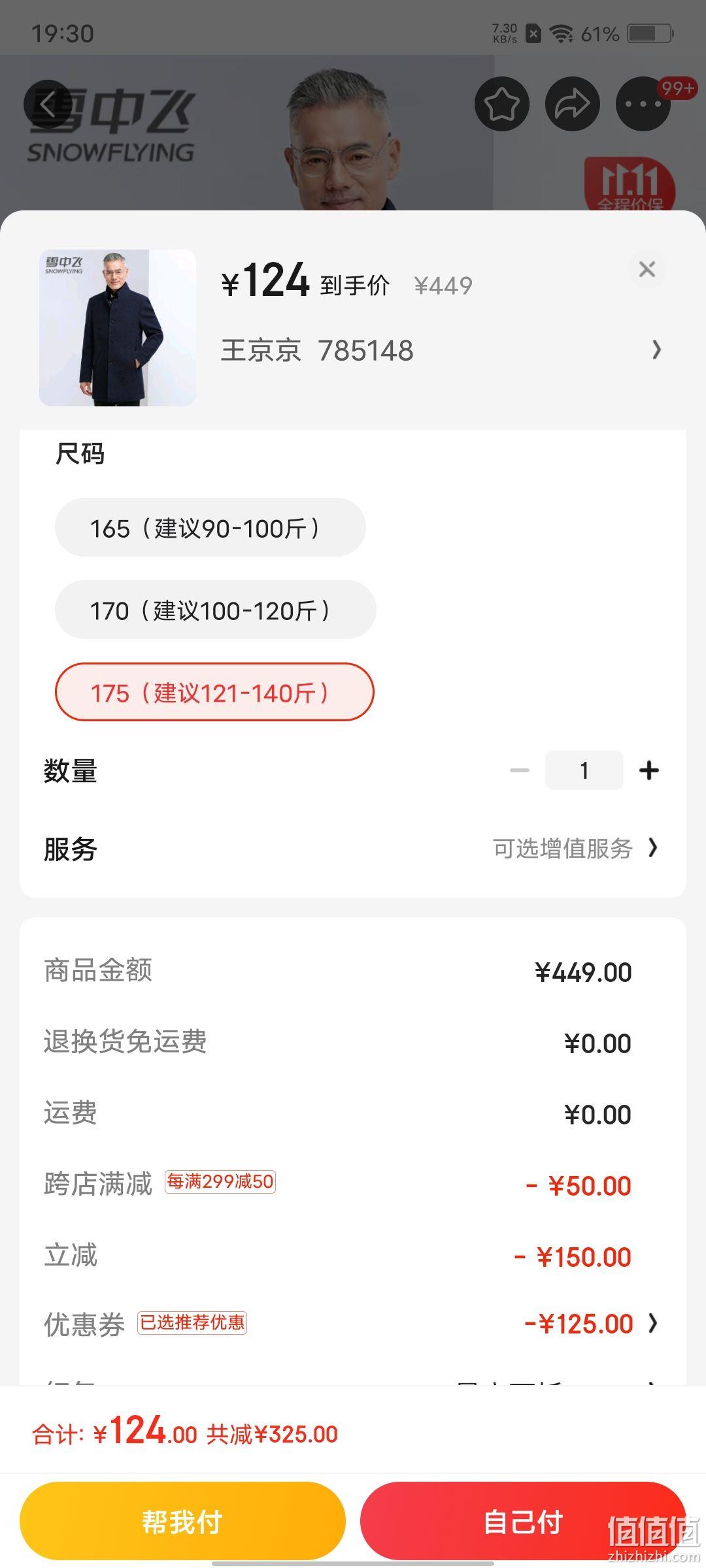Tap the 每满299减50 promotion tag
The height and width of the screenshot is (1568, 706).
point(220,1182)
